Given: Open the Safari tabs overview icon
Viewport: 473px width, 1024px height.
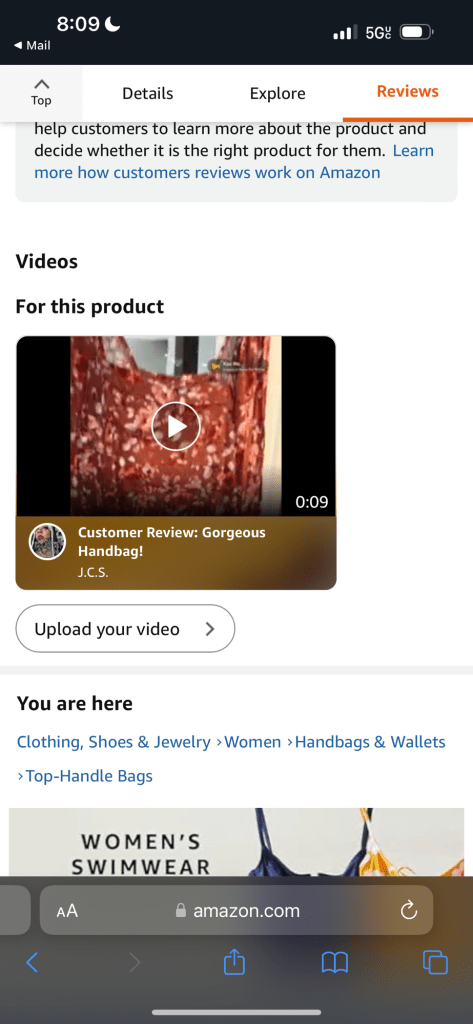Looking at the screenshot, I should [x=435, y=962].
